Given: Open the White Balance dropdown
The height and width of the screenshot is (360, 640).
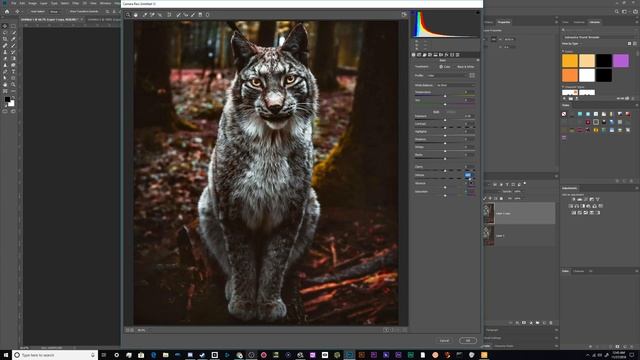Looking at the screenshot, I should pyautogui.click(x=456, y=85).
